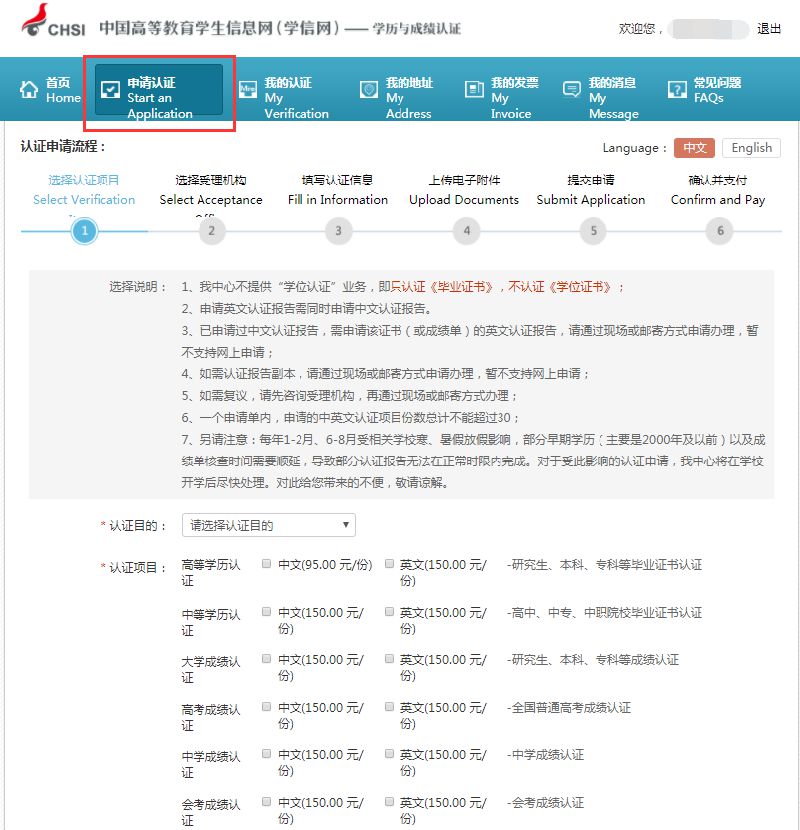
Task: Click the Home house icon
Action: coord(29,89)
